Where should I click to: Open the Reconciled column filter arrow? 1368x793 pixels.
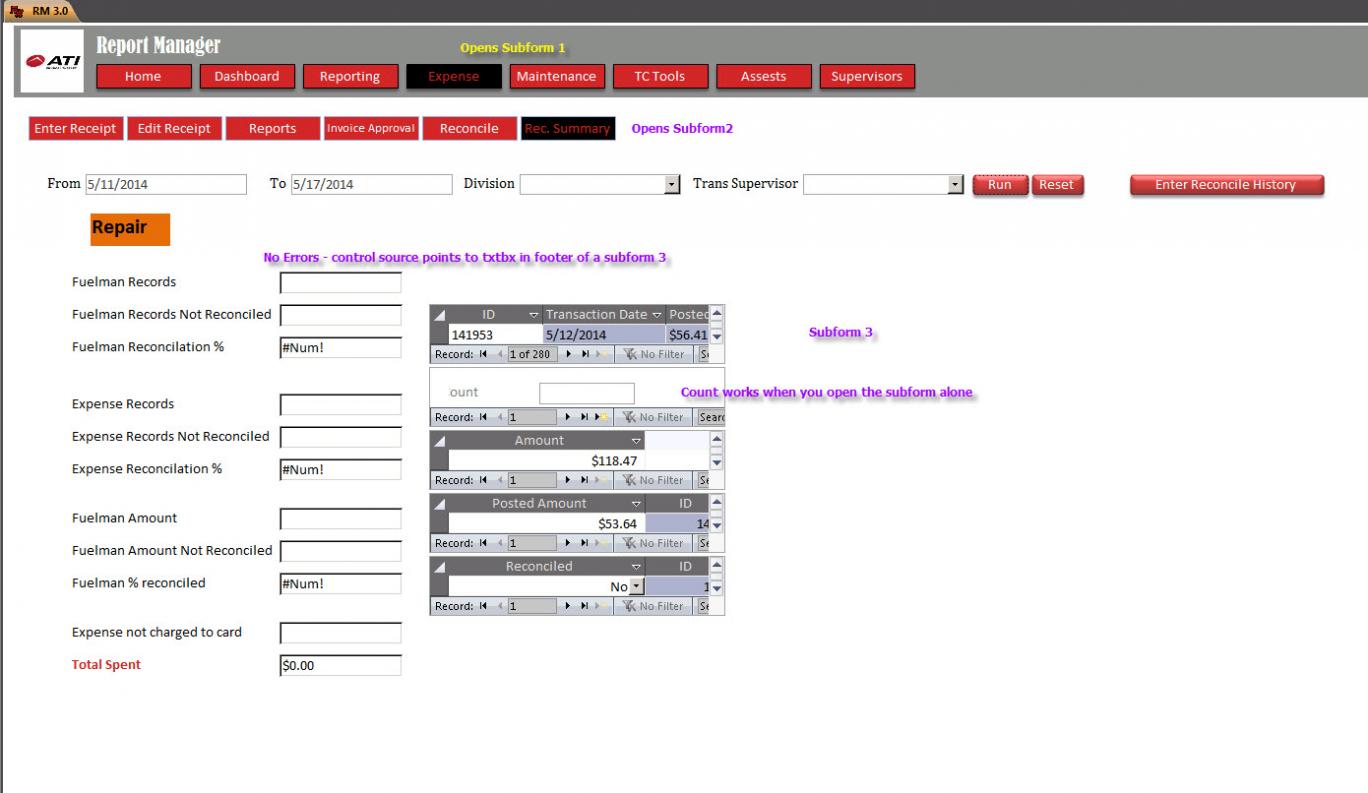[x=637, y=567]
